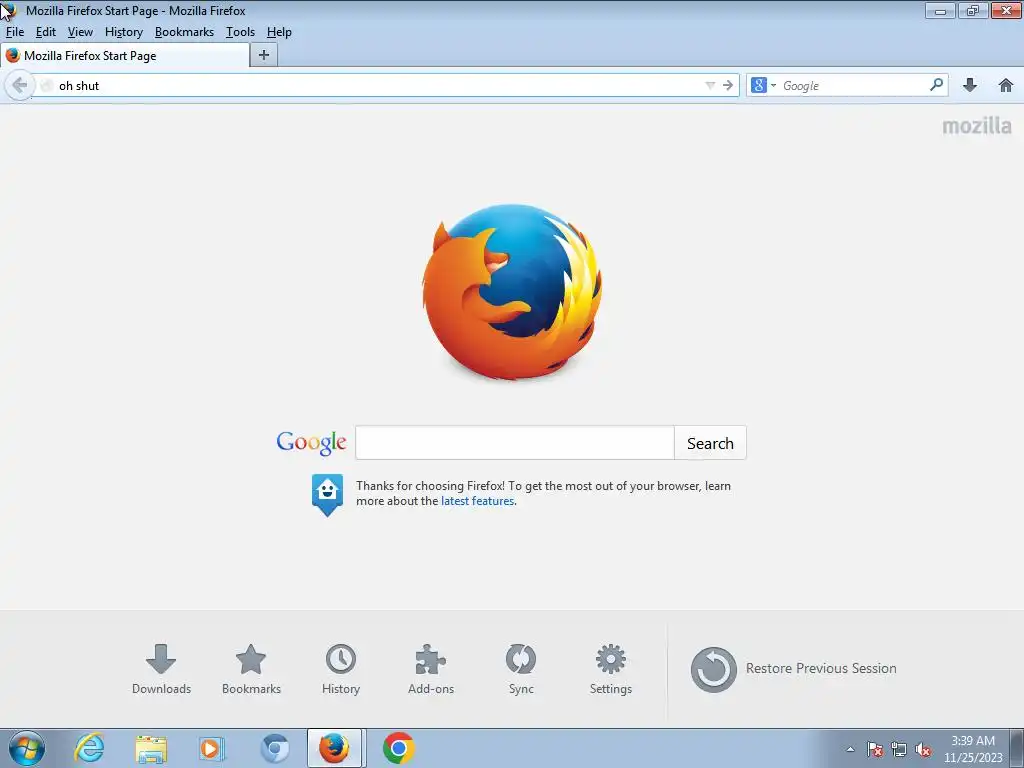Click the magnifying glass search icon
The height and width of the screenshot is (768, 1024).
936,85
